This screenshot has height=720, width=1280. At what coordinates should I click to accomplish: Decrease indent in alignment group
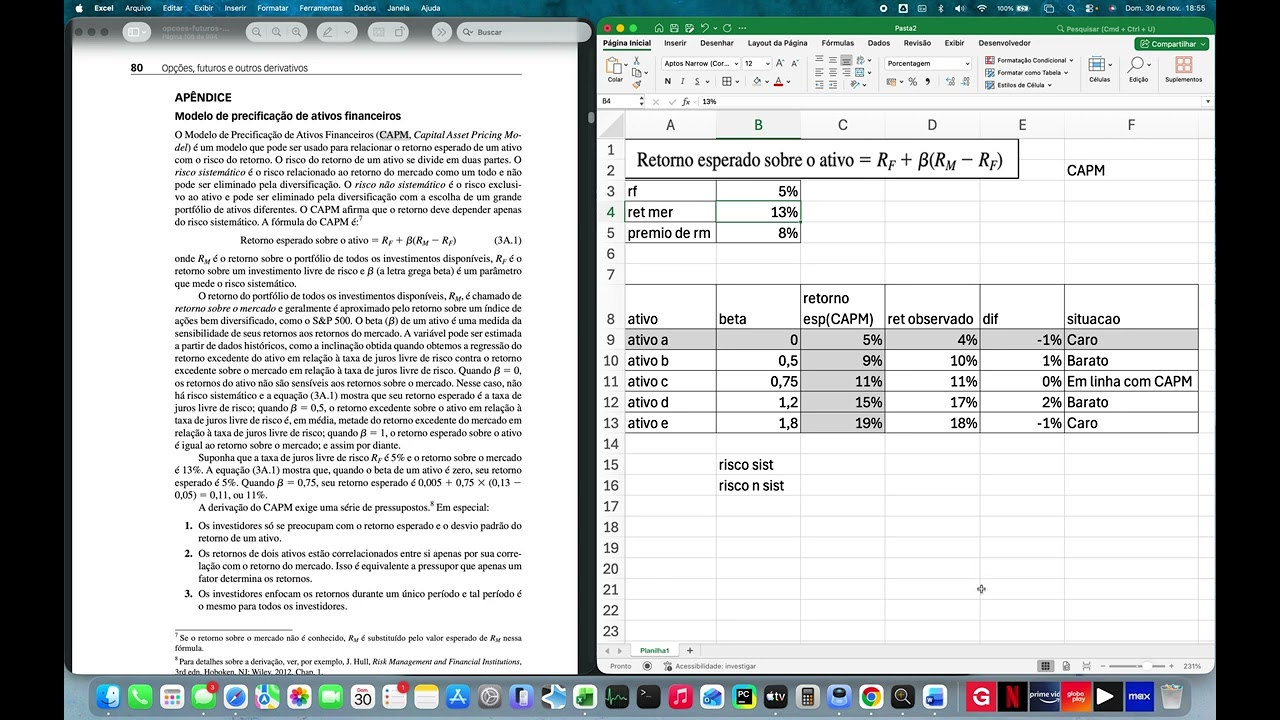pos(819,84)
